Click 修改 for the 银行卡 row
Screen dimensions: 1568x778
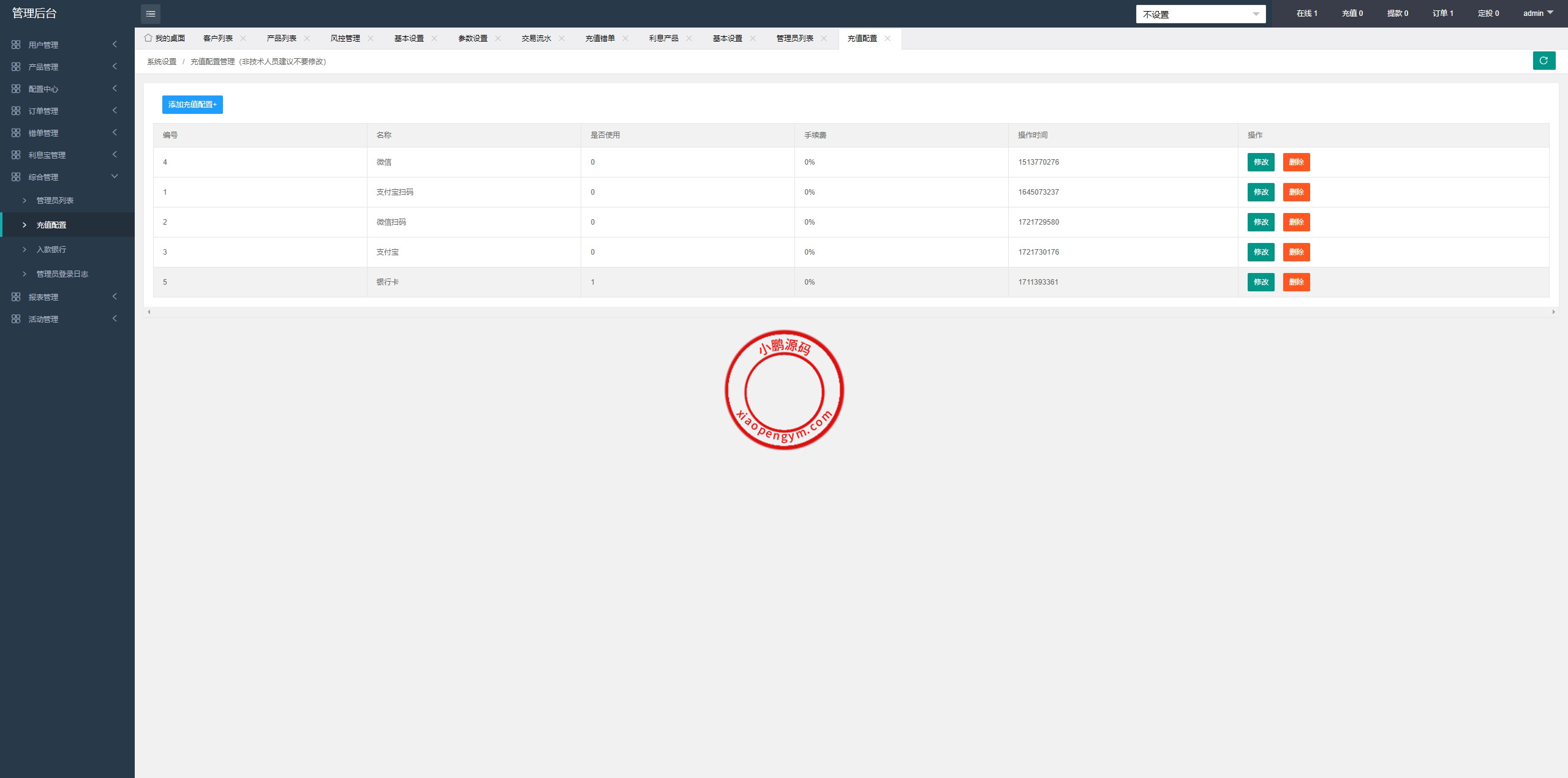coord(1261,282)
